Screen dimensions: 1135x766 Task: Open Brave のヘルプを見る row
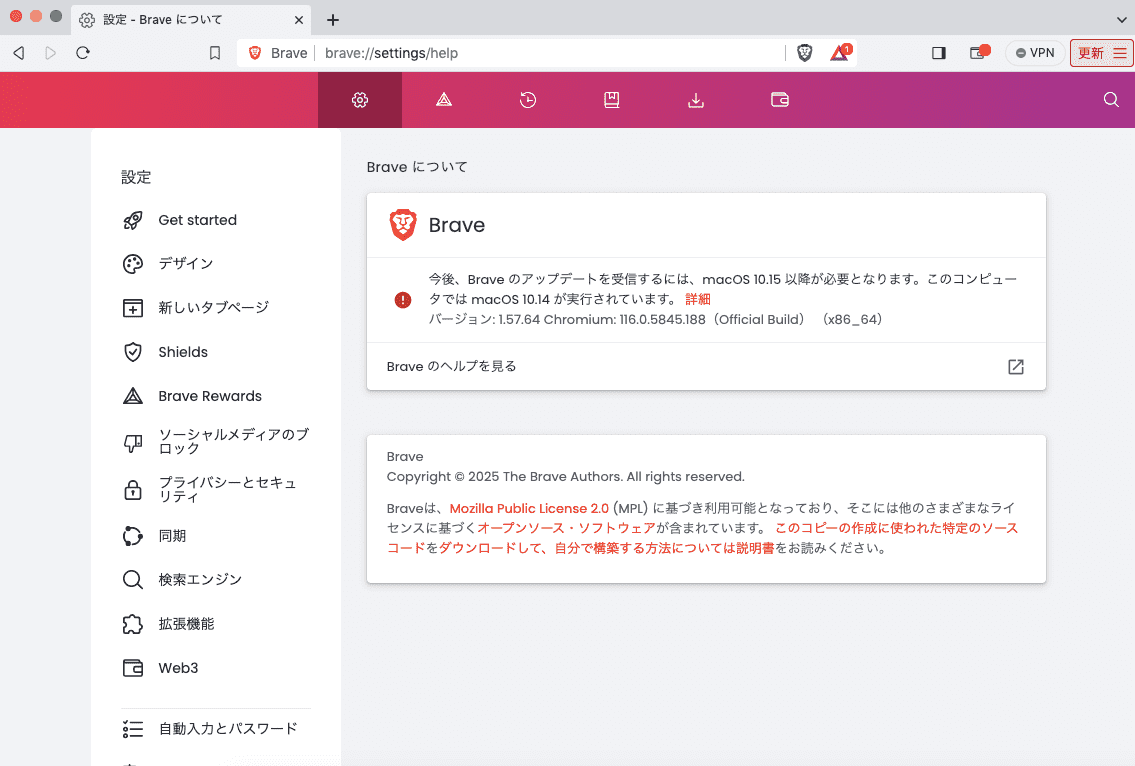click(706, 366)
